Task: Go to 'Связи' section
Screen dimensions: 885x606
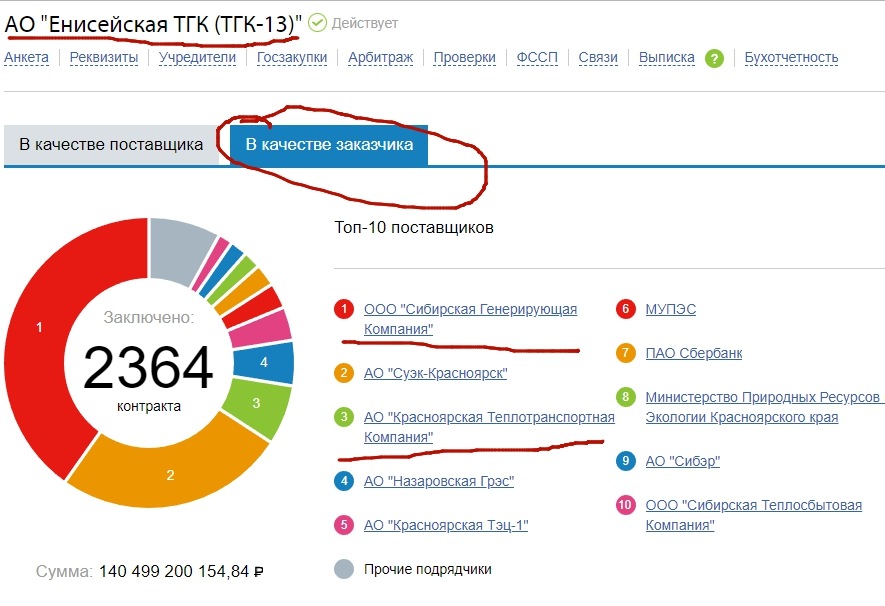Action: 598,58
